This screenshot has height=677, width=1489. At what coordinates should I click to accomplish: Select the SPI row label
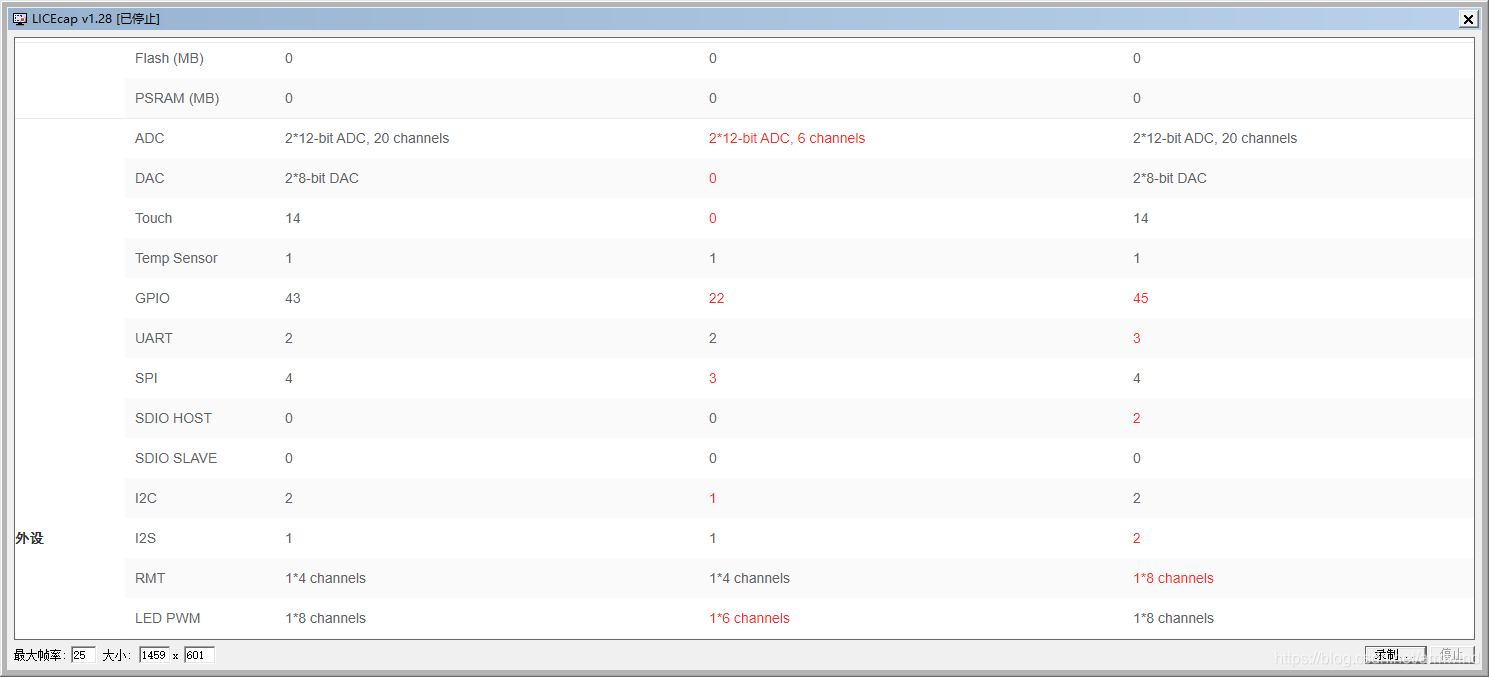pyautogui.click(x=146, y=378)
